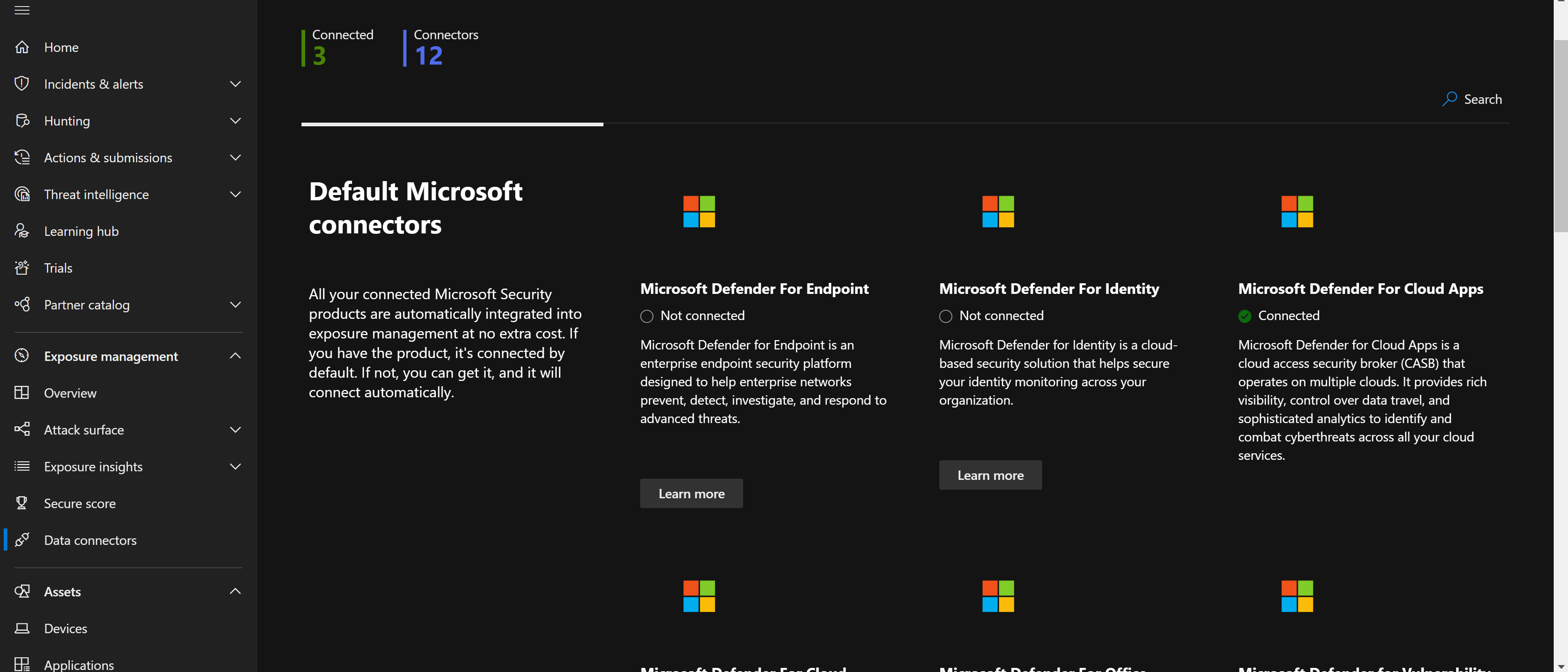This screenshot has height=672, width=1568.
Task: Click Not connected circle for Defender For Endpoint
Action: [x=646, y=316]
